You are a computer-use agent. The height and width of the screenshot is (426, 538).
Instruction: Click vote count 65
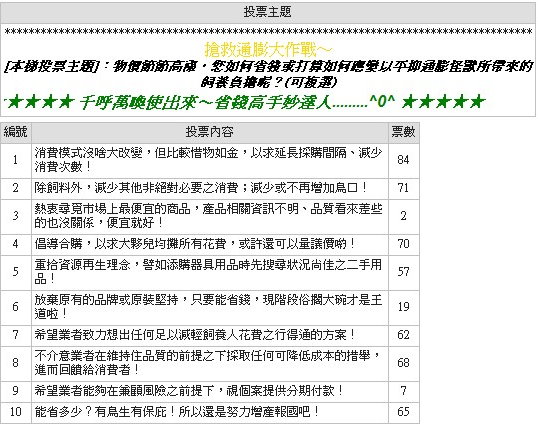click(404, 412)
